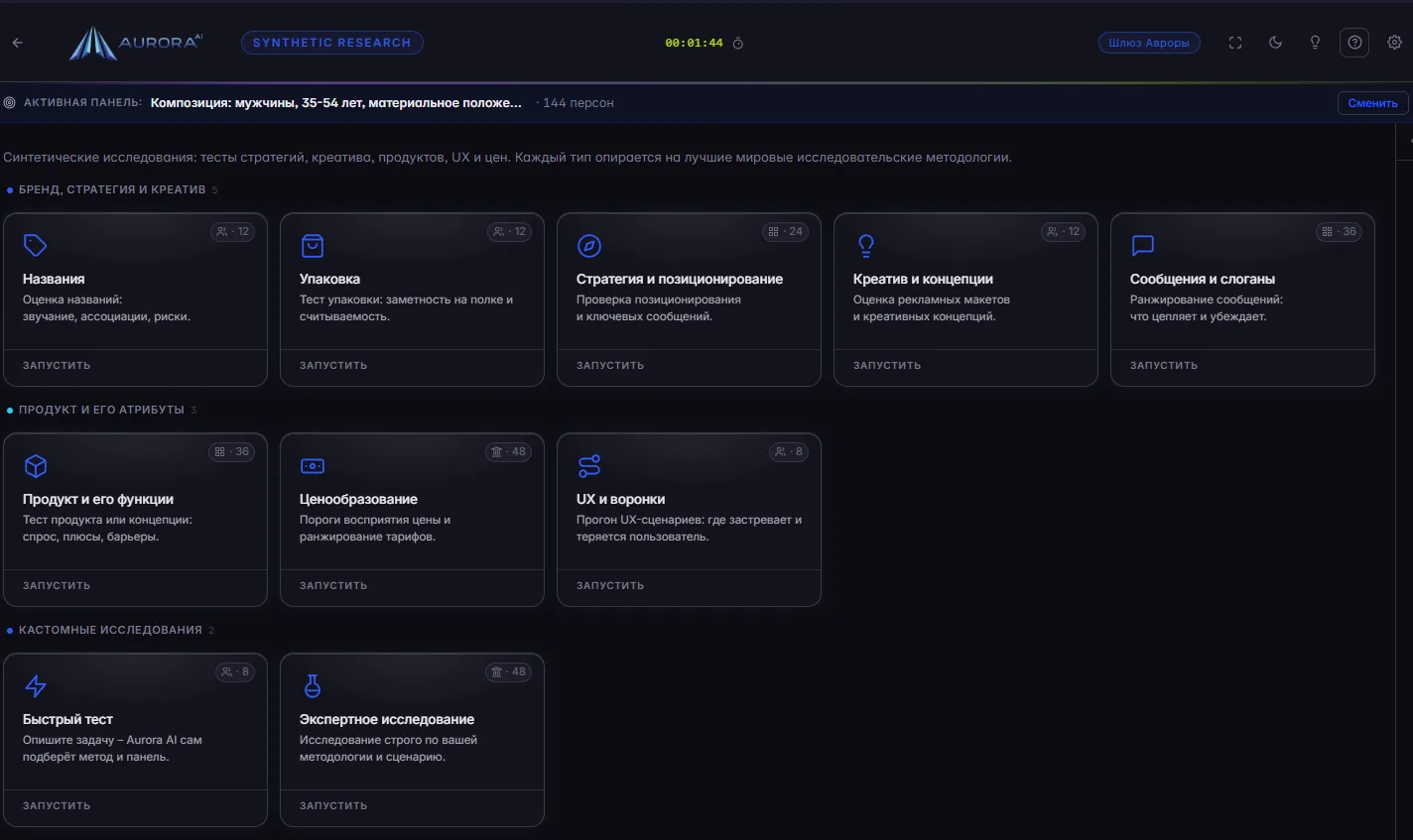Screen dimensions: 1413x840
Task: Click the 12 persons badge on Упаковка
Action: coord(510,232)
